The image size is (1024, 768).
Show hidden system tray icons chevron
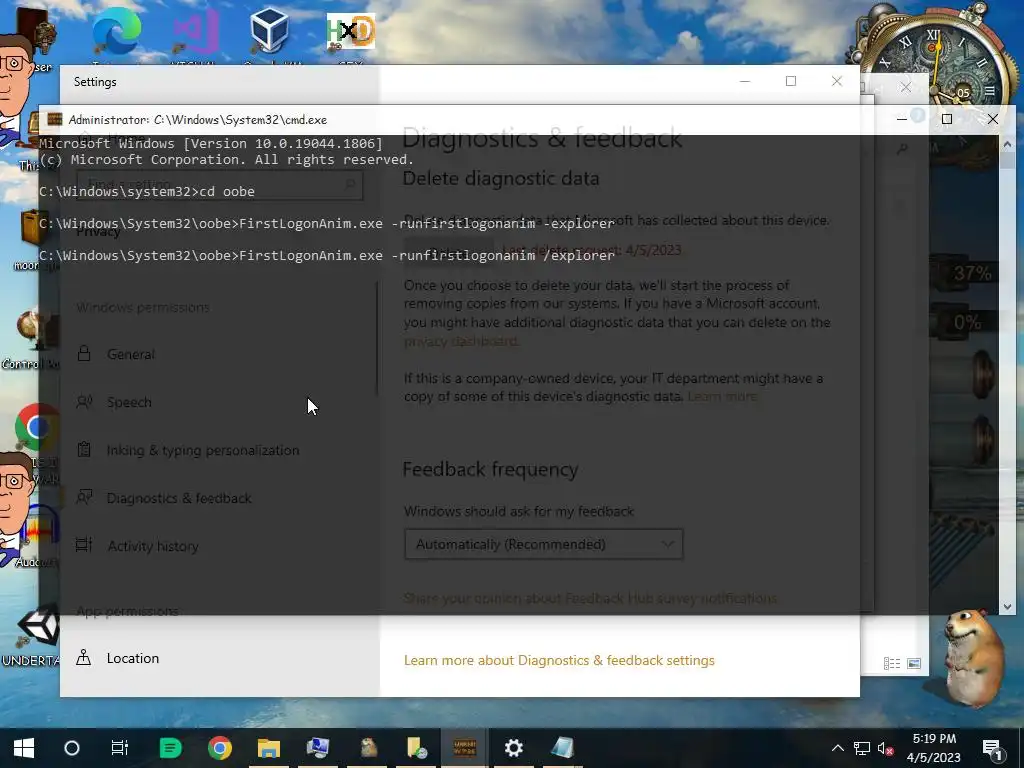[x=837, y=748]
